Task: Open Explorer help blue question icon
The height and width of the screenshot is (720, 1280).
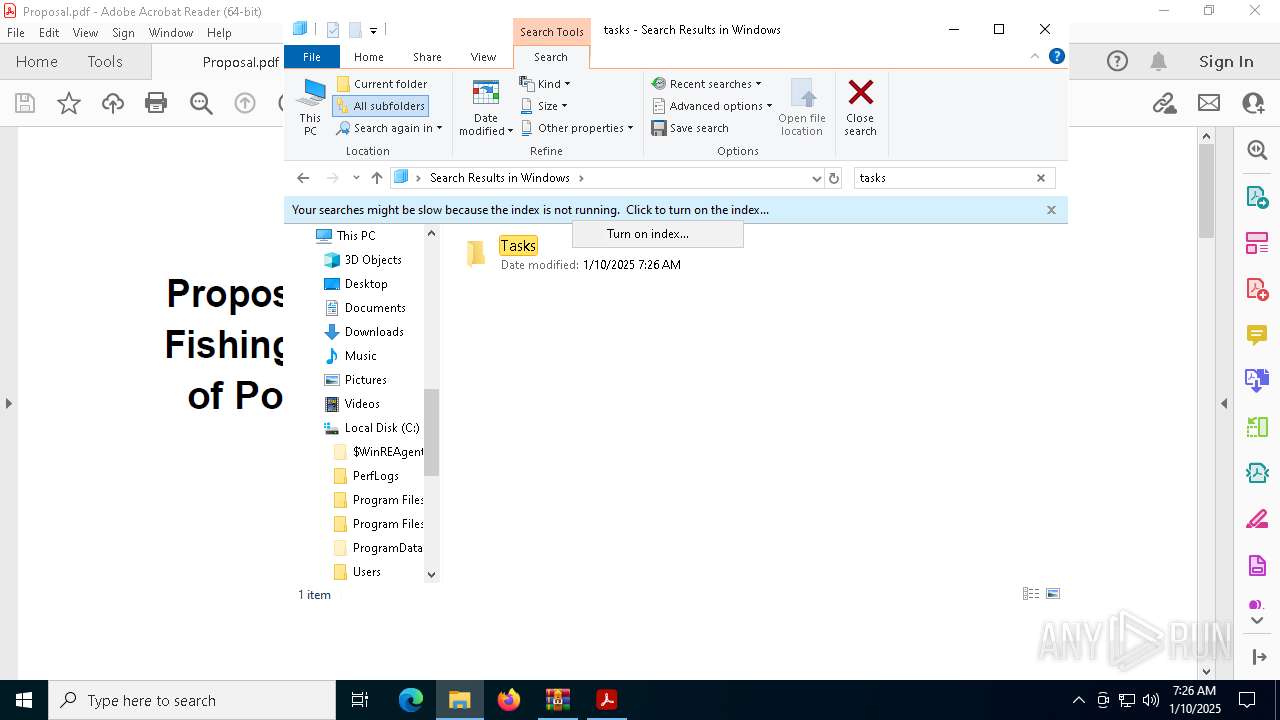Action: [1057, 57]
